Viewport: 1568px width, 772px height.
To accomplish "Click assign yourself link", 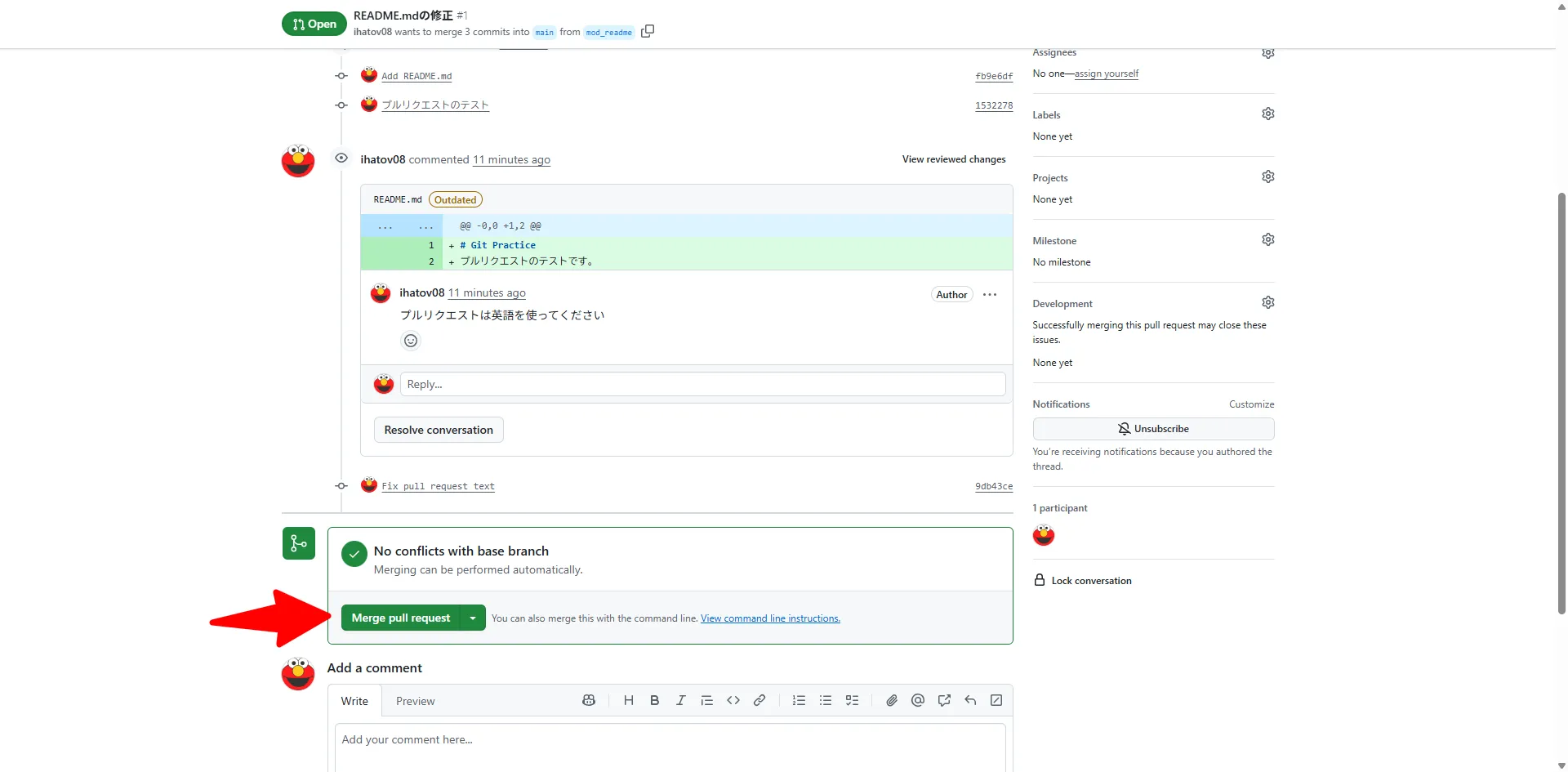I will coord(1107,74).
